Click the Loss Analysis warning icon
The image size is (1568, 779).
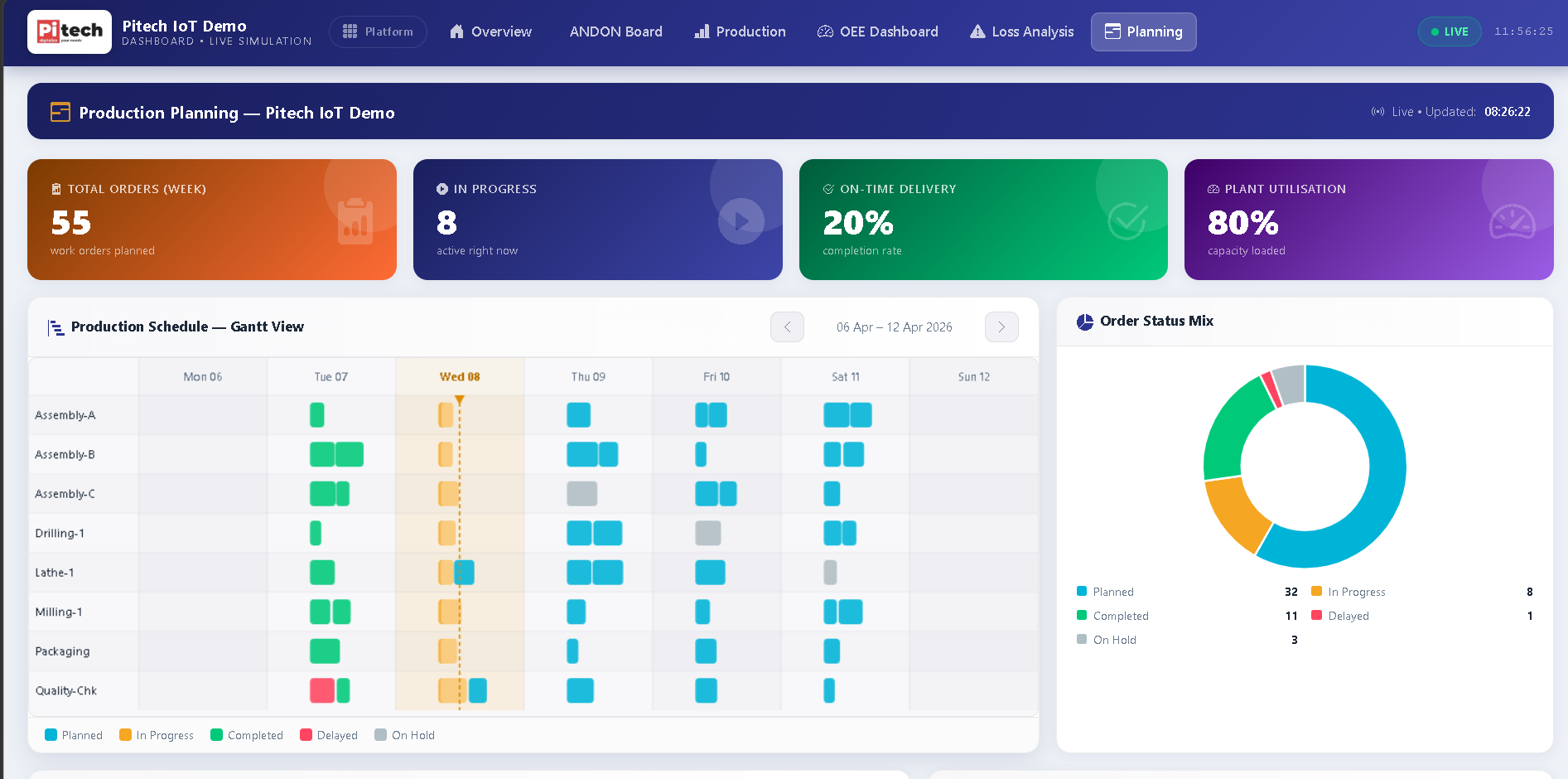(977, 31)
